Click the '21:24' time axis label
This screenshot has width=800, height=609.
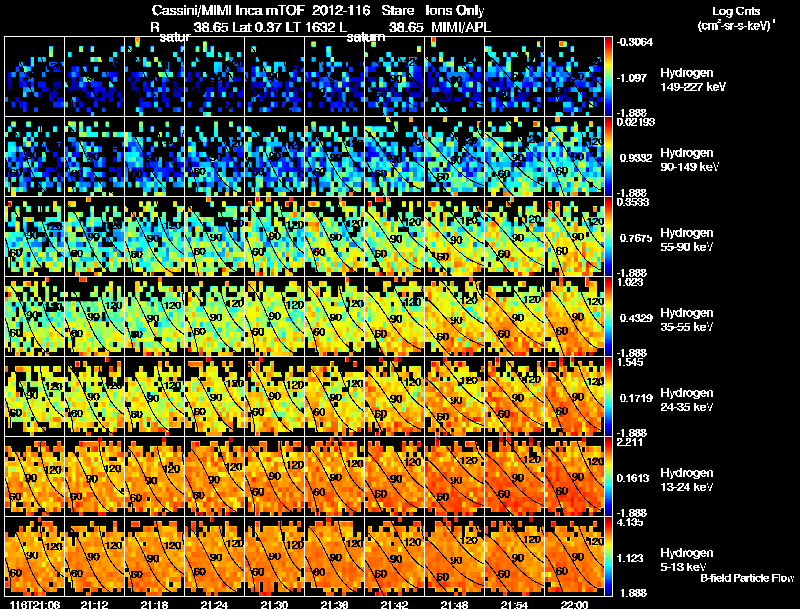pos(214,604)
